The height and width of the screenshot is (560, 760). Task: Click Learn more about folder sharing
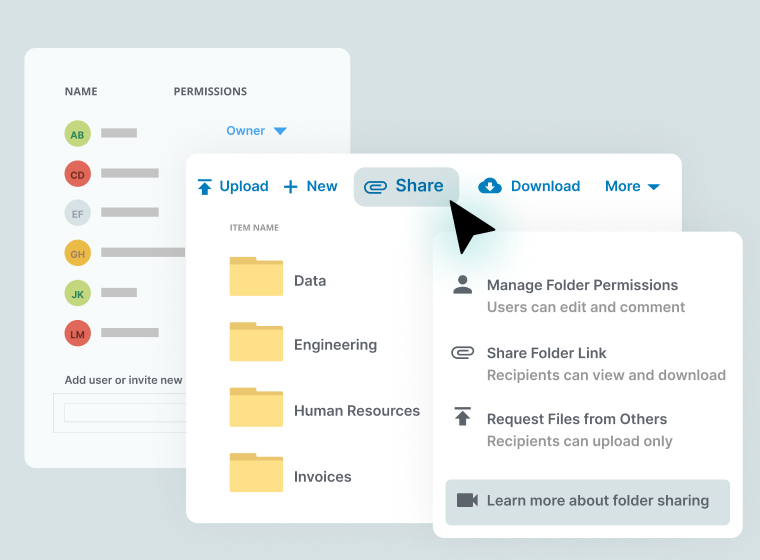(597, 501)
